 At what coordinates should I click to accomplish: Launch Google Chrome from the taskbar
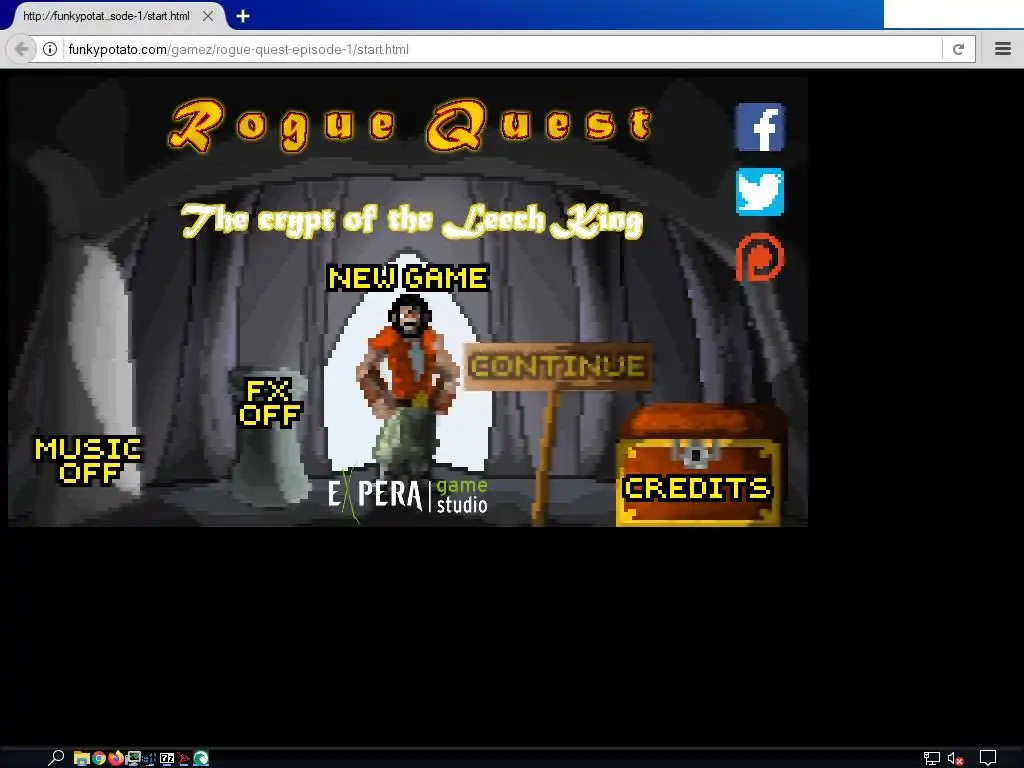point(99,758)
